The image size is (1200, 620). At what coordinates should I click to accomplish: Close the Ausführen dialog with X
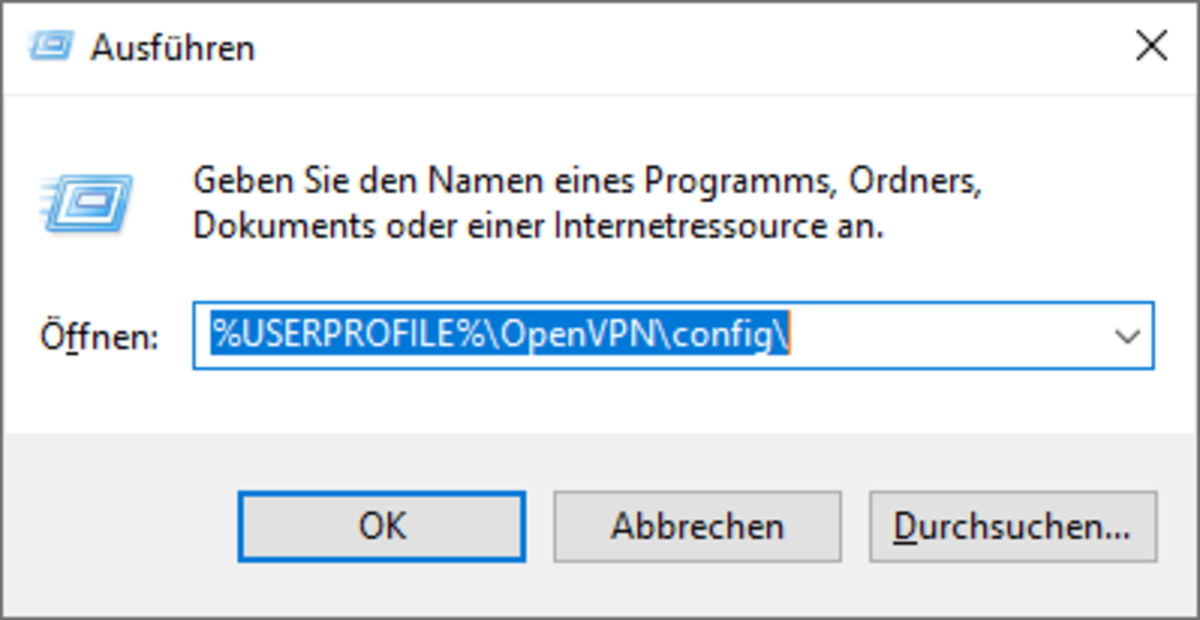click(1152, 46)
